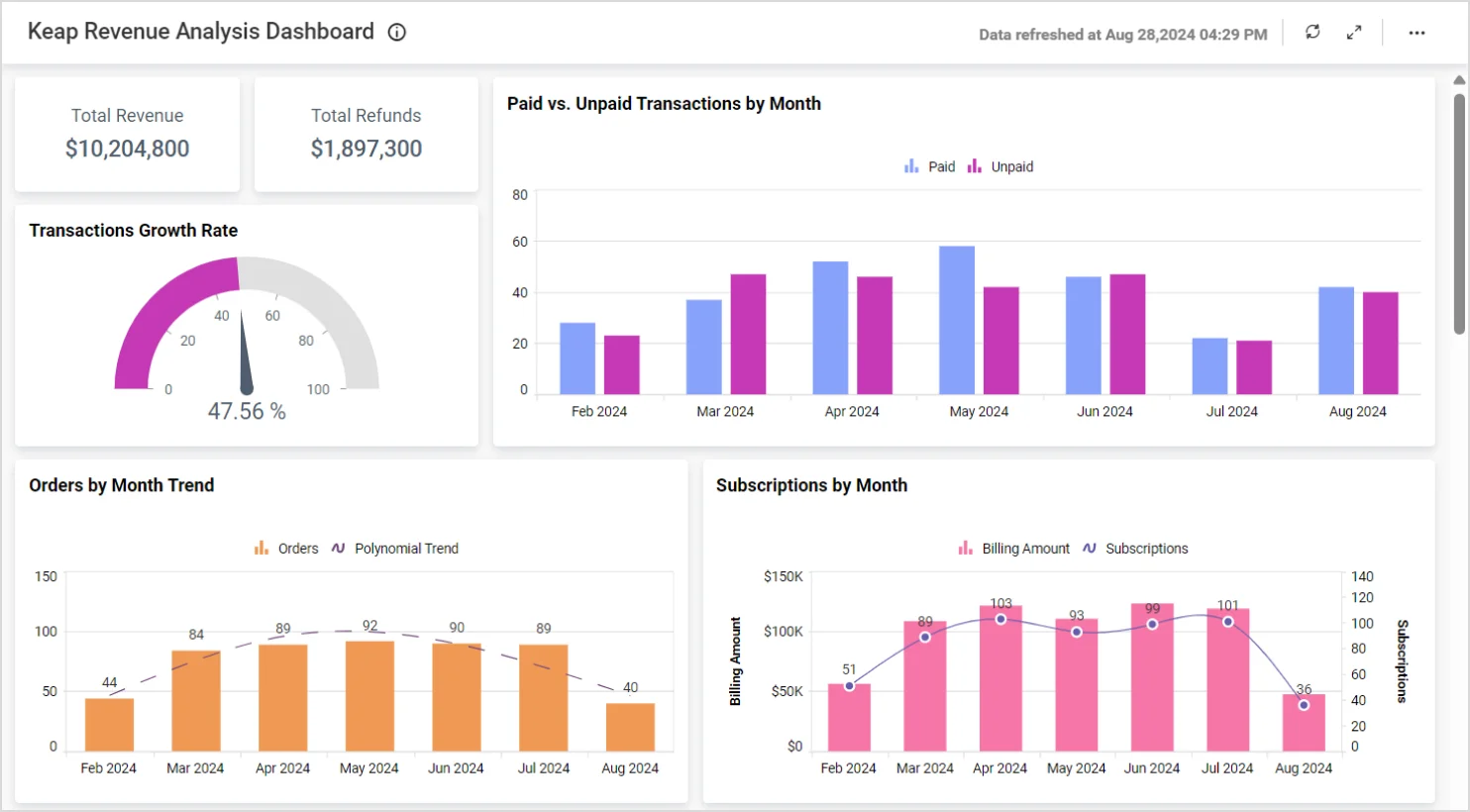Toggle Polynomial Trend legend icon

(339, 549)
